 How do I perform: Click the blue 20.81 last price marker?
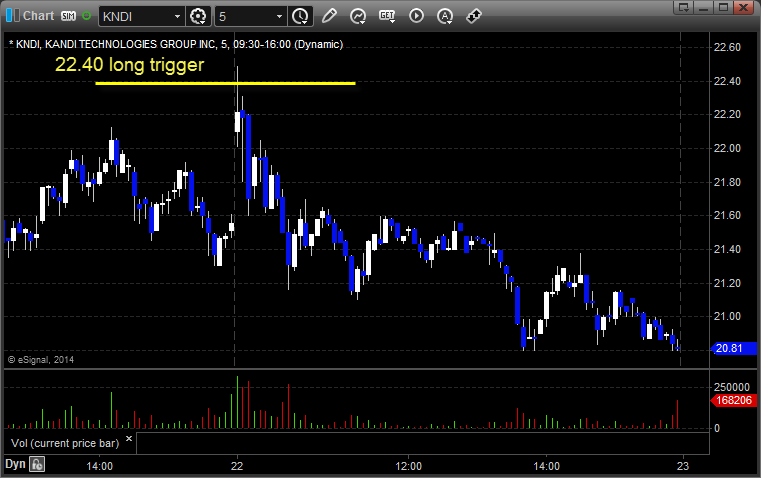734,348
